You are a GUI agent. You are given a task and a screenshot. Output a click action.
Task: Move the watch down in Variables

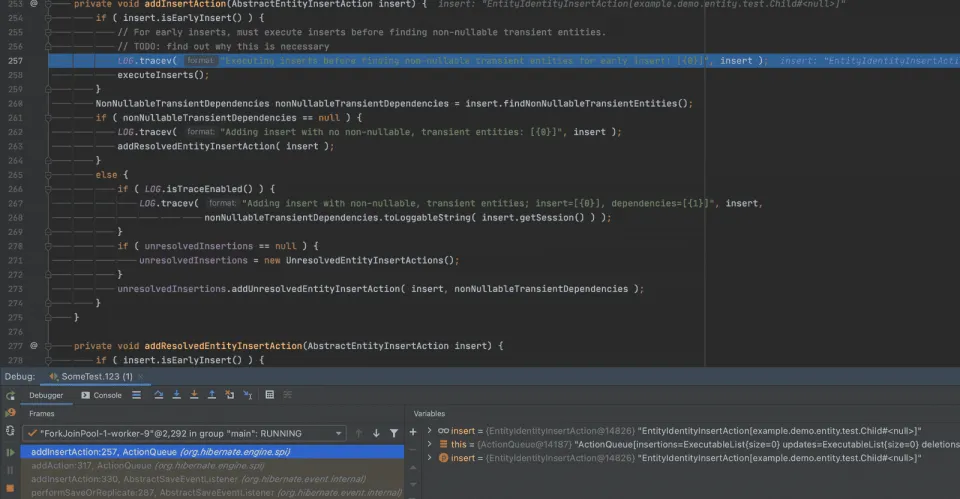(x=413, y=484)
